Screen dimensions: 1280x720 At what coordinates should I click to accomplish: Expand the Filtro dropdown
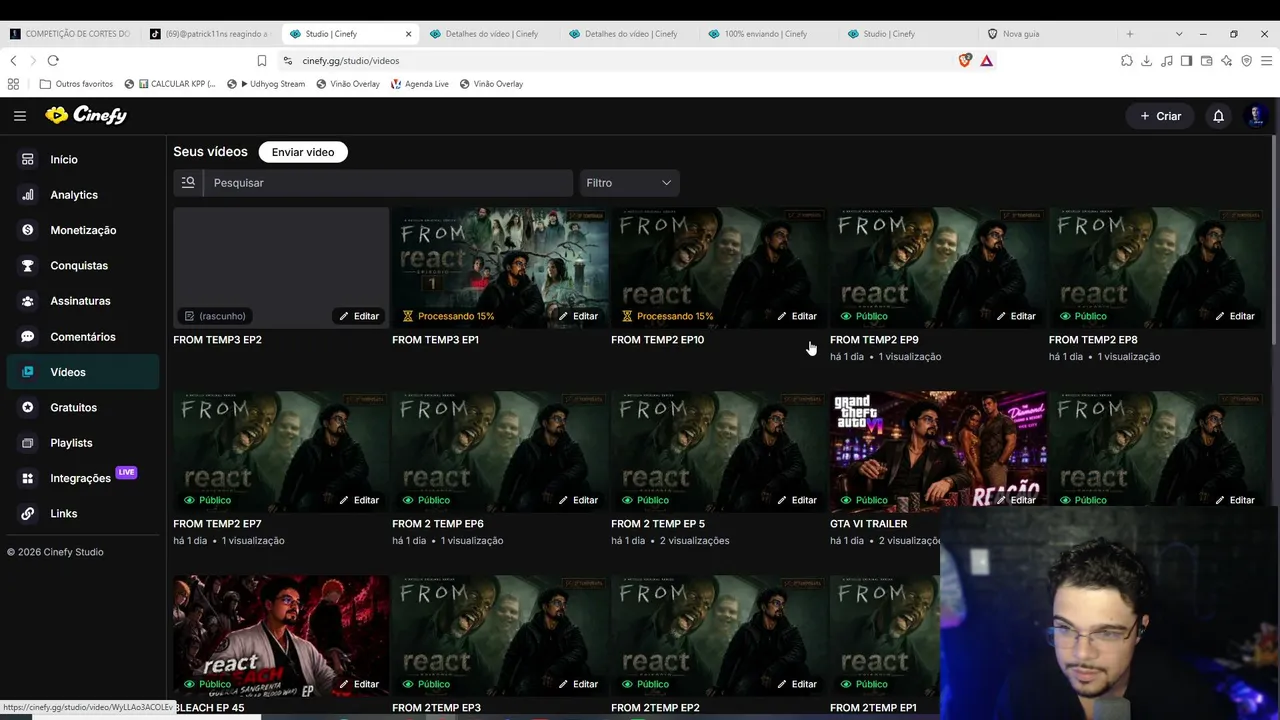[629, 183]
